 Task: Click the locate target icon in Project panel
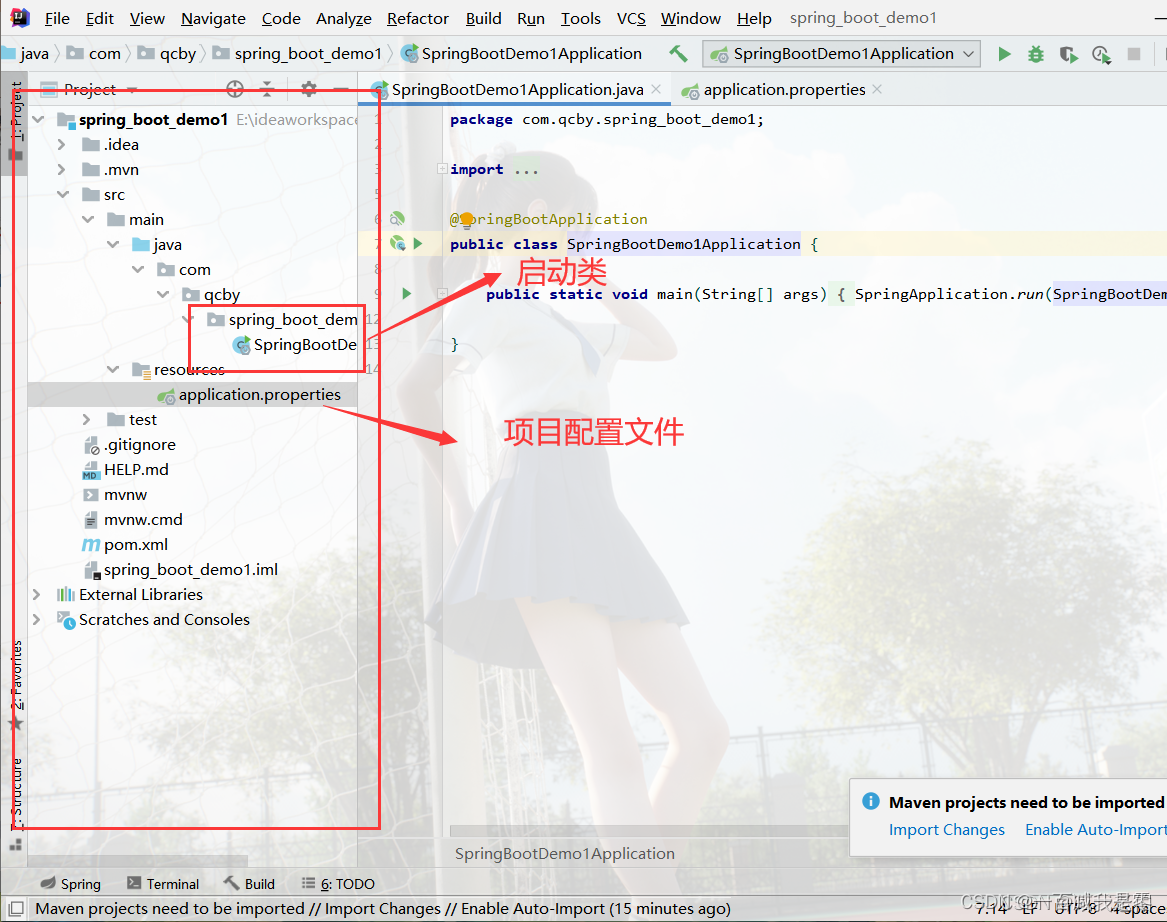235,89
